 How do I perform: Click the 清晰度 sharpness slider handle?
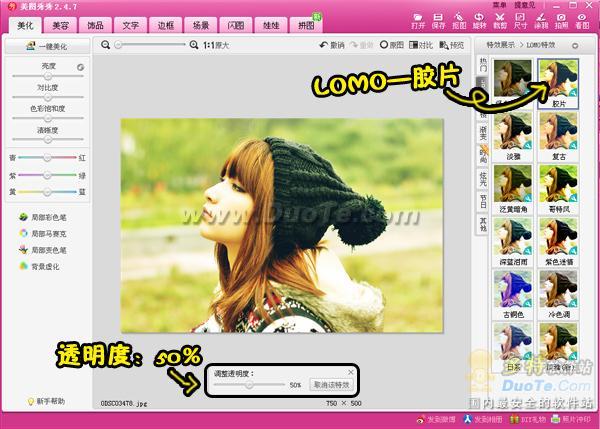(48, 140)
